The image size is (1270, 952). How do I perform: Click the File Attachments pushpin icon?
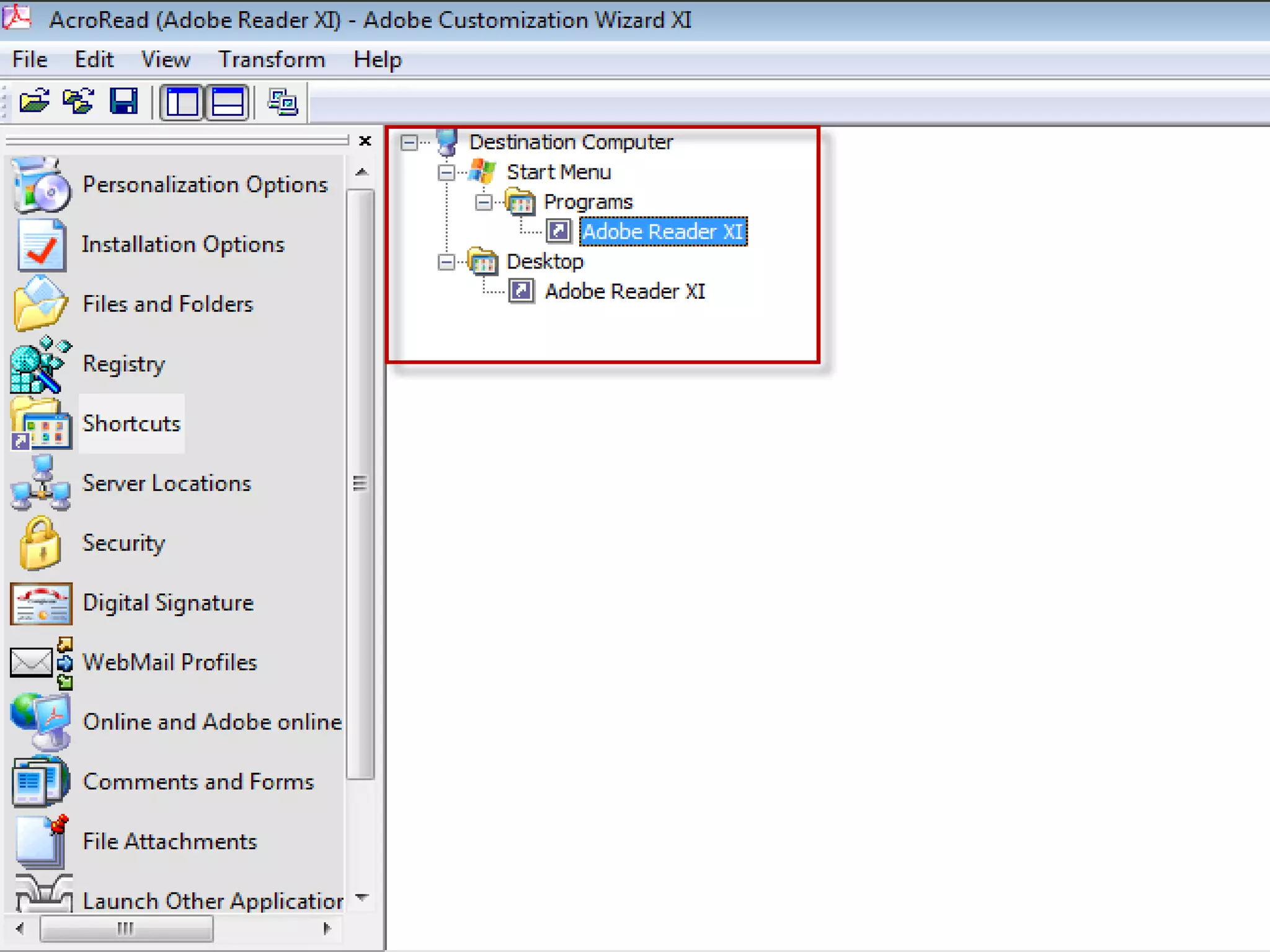41,841
